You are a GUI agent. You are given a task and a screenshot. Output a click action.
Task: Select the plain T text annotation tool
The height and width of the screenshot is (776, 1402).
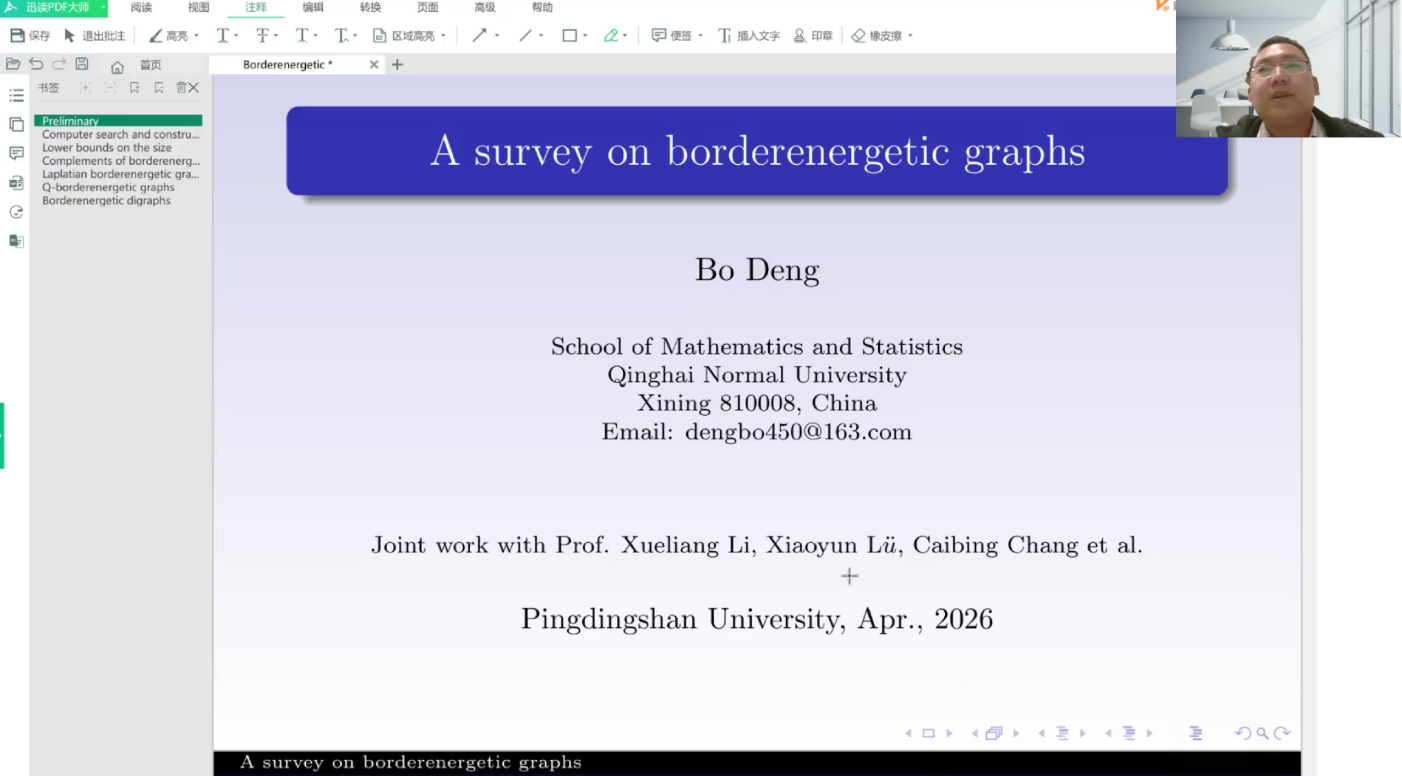pos(222,36)
